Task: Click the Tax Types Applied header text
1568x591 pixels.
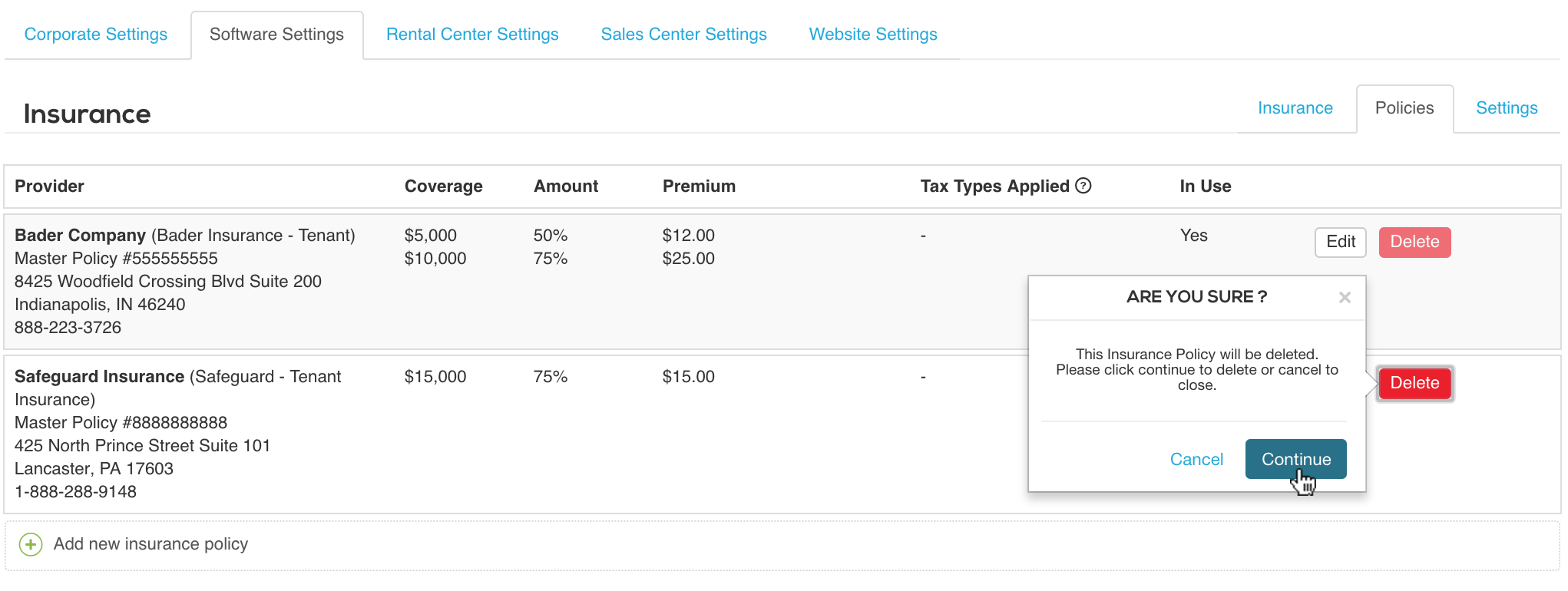Action: 994,186
